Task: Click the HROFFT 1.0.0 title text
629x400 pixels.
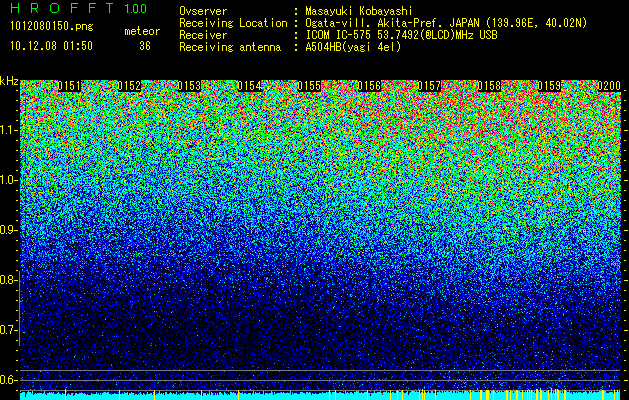Action: click(x=79, y=8)
